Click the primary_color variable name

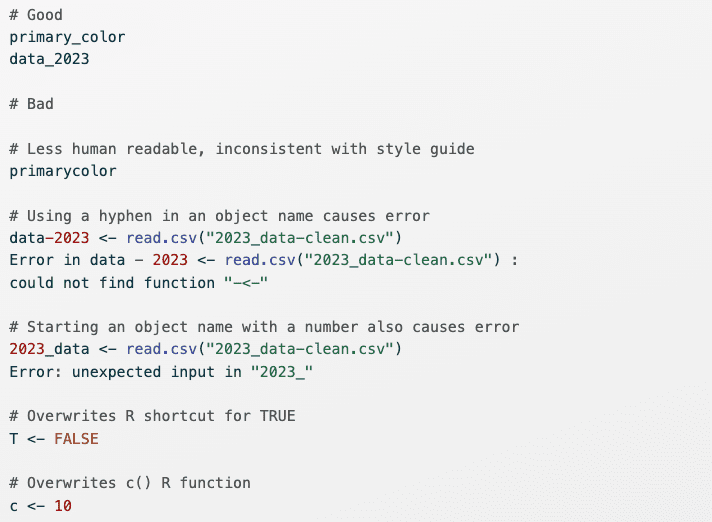67,37
